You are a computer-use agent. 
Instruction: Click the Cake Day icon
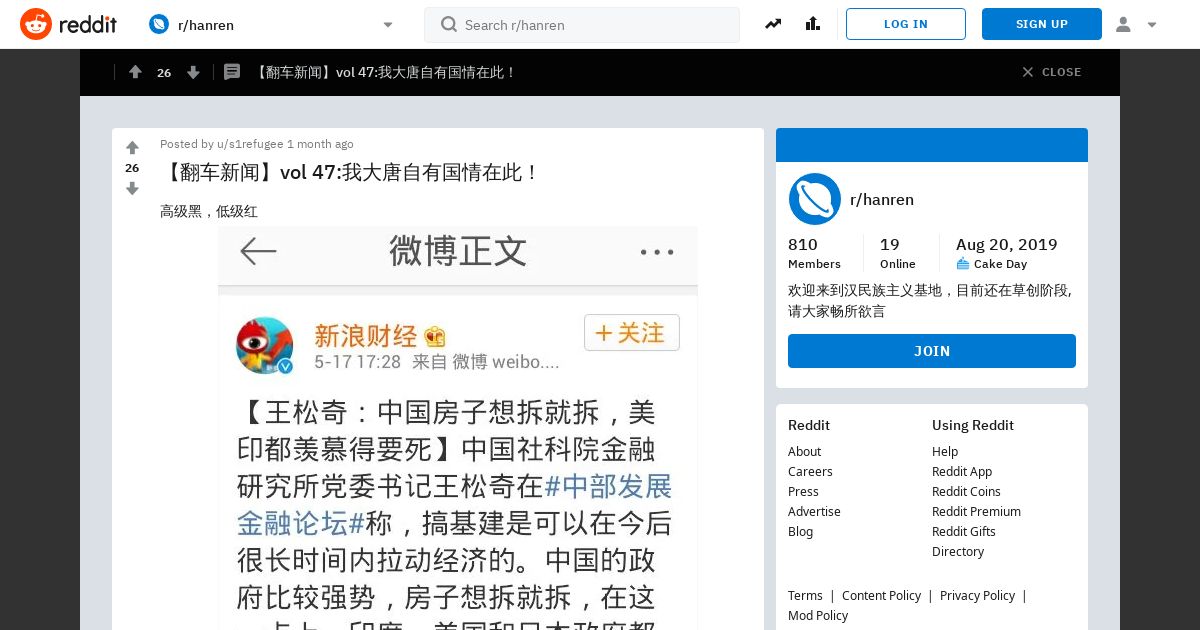click(963, 264)
